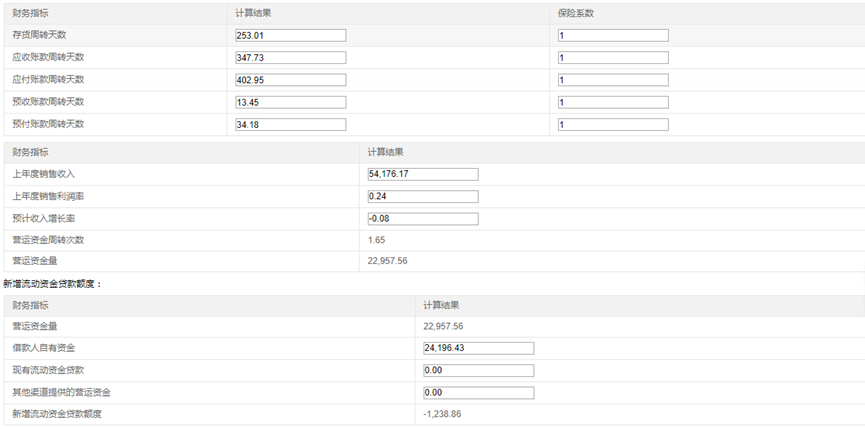Focus the 其他渠道提供的营运资金 input field
Image resolution: width=865 pixels, height=429 pixels.
(x=478, y=392)
